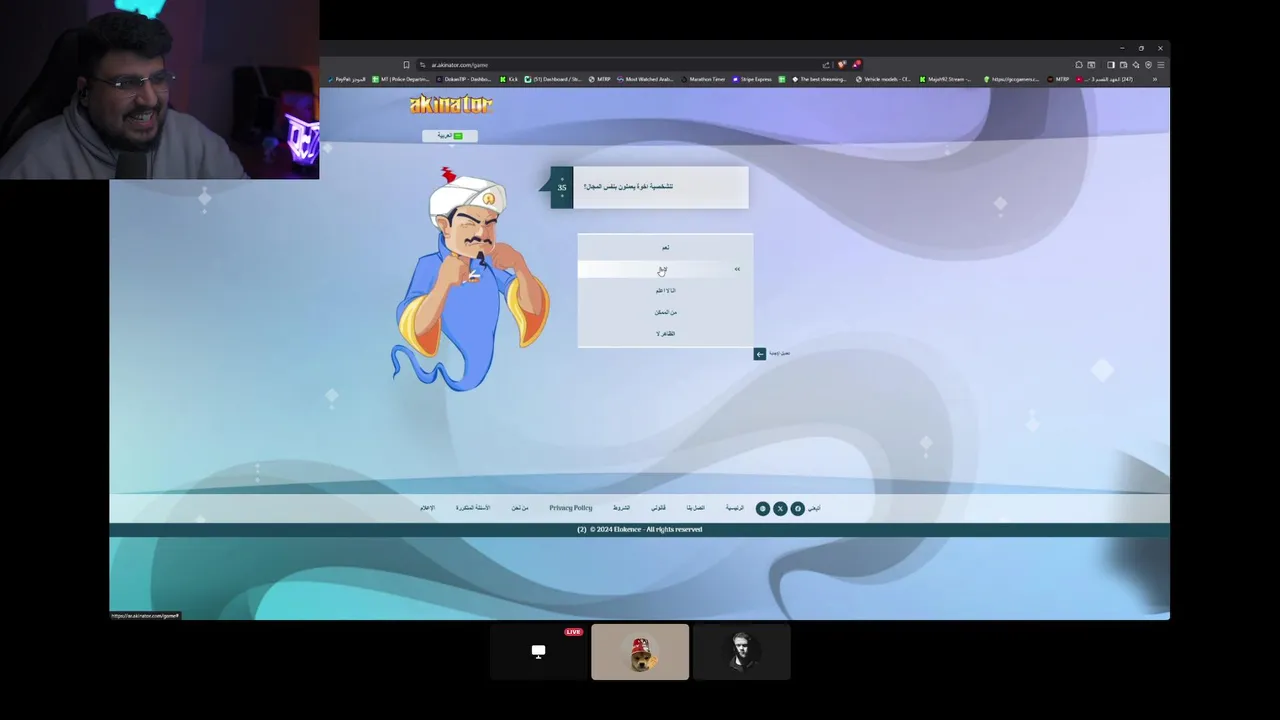This screenshot has width=1280, height=720.
Task: Open the Most Watched Arab bookmark
Action: point(645,79)
